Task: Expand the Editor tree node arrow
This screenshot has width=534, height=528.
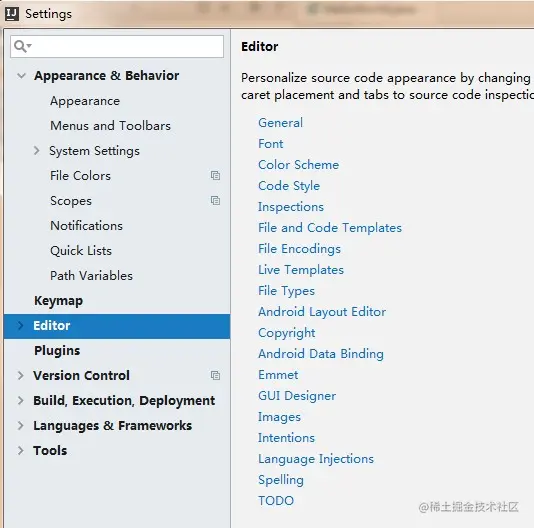Action: (20, 325)
